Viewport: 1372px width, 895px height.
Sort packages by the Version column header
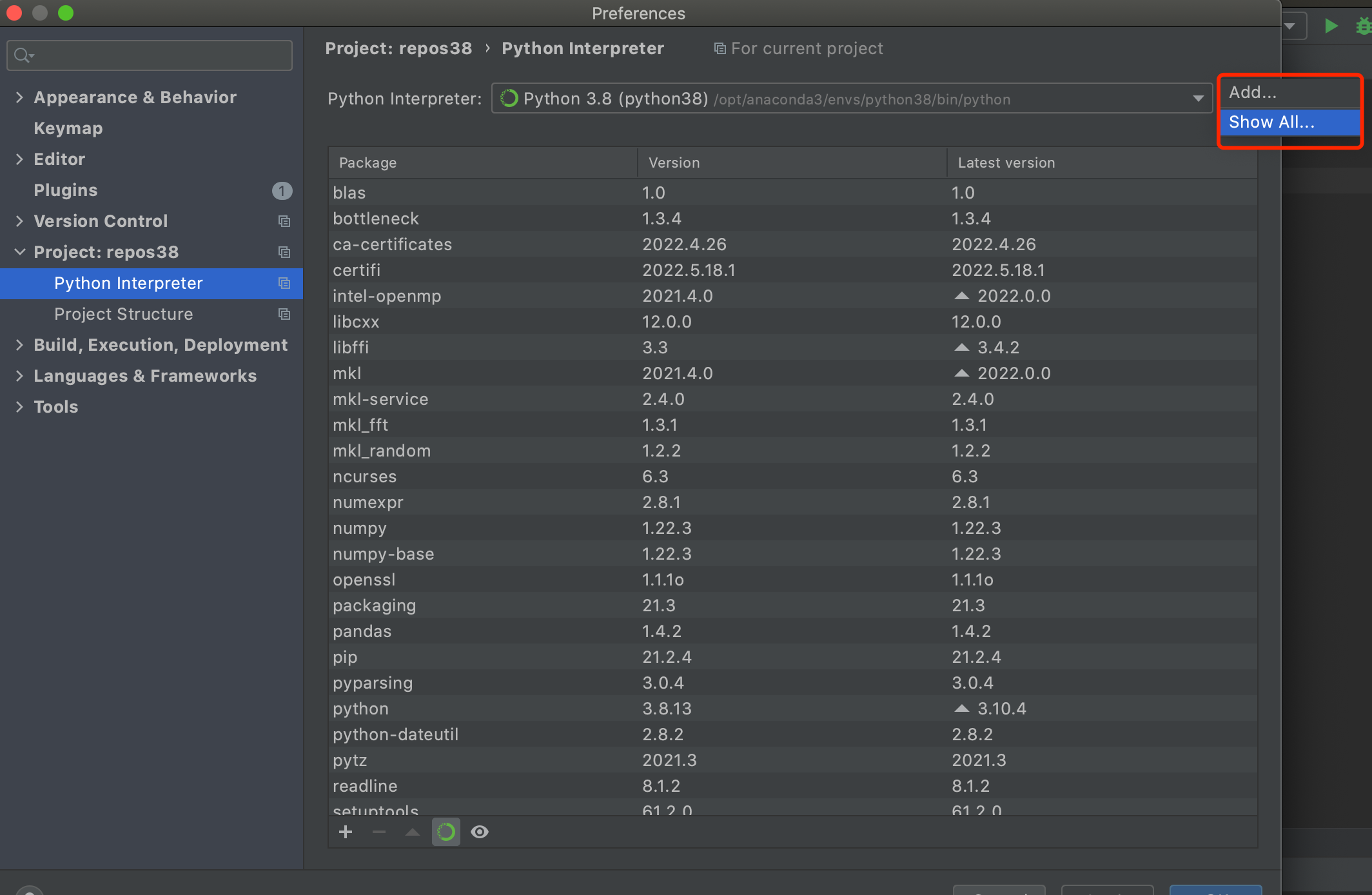[x=674, y=162]
